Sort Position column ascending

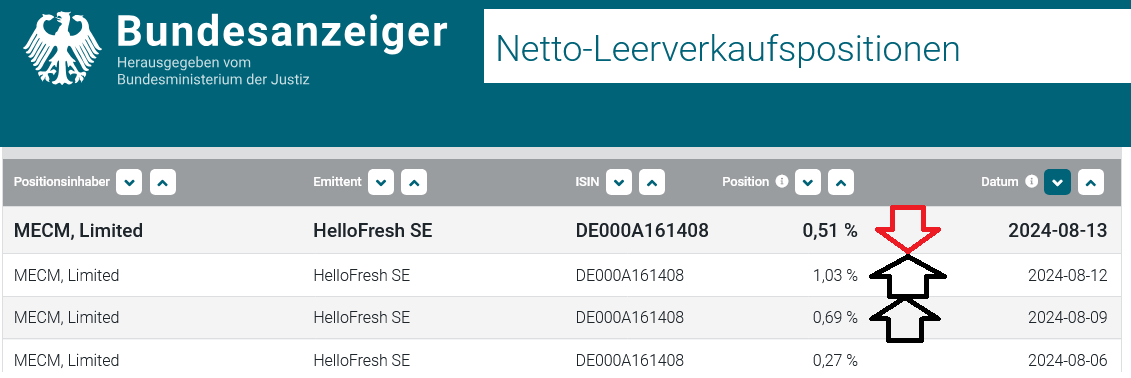tap(841, 183)
